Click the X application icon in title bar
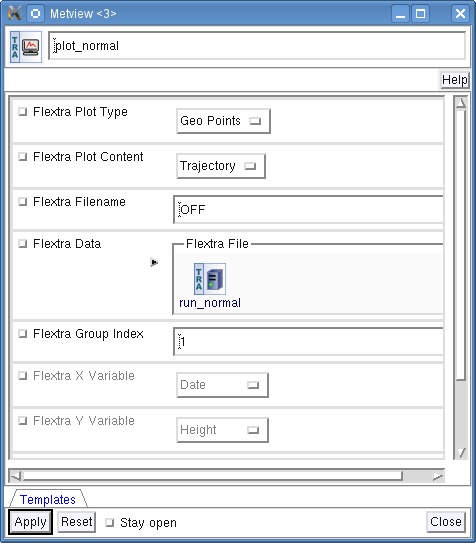Image resolution: width=476 pixels, height=543 pixels. pyautogui.click(x=15, y=13)
